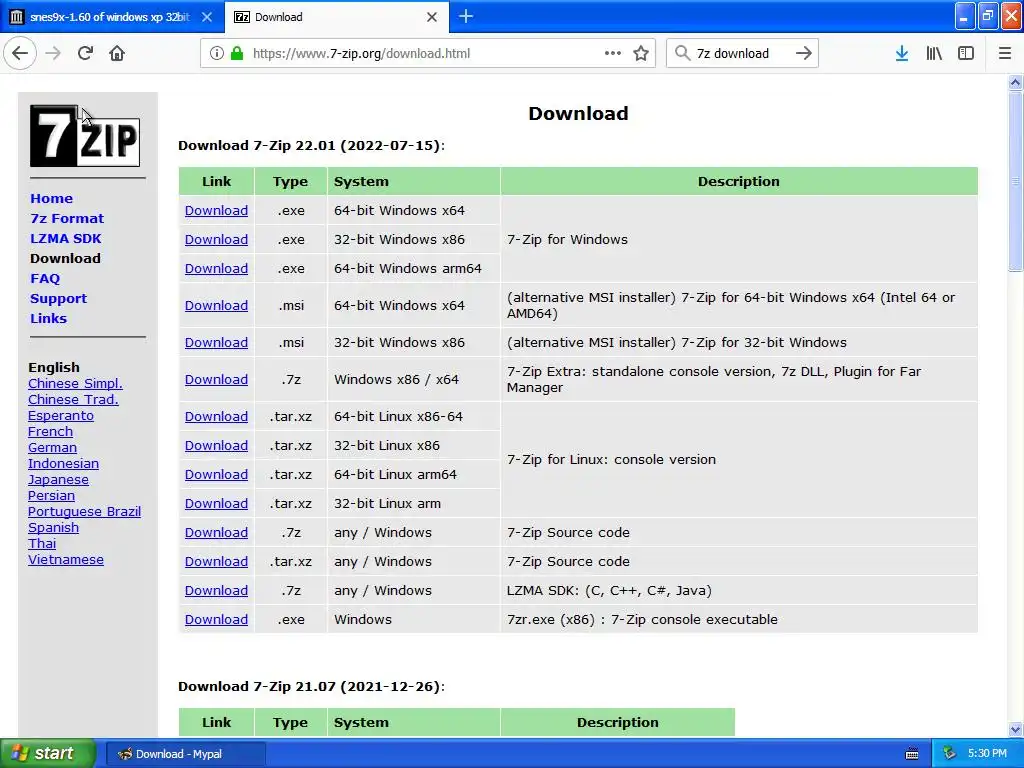Show site information icon in address bar

[216, 54]
